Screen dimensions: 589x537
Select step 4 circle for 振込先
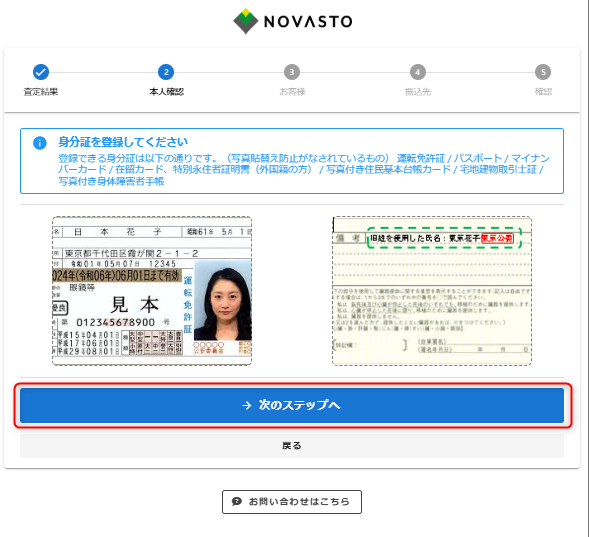pos(417,72)
